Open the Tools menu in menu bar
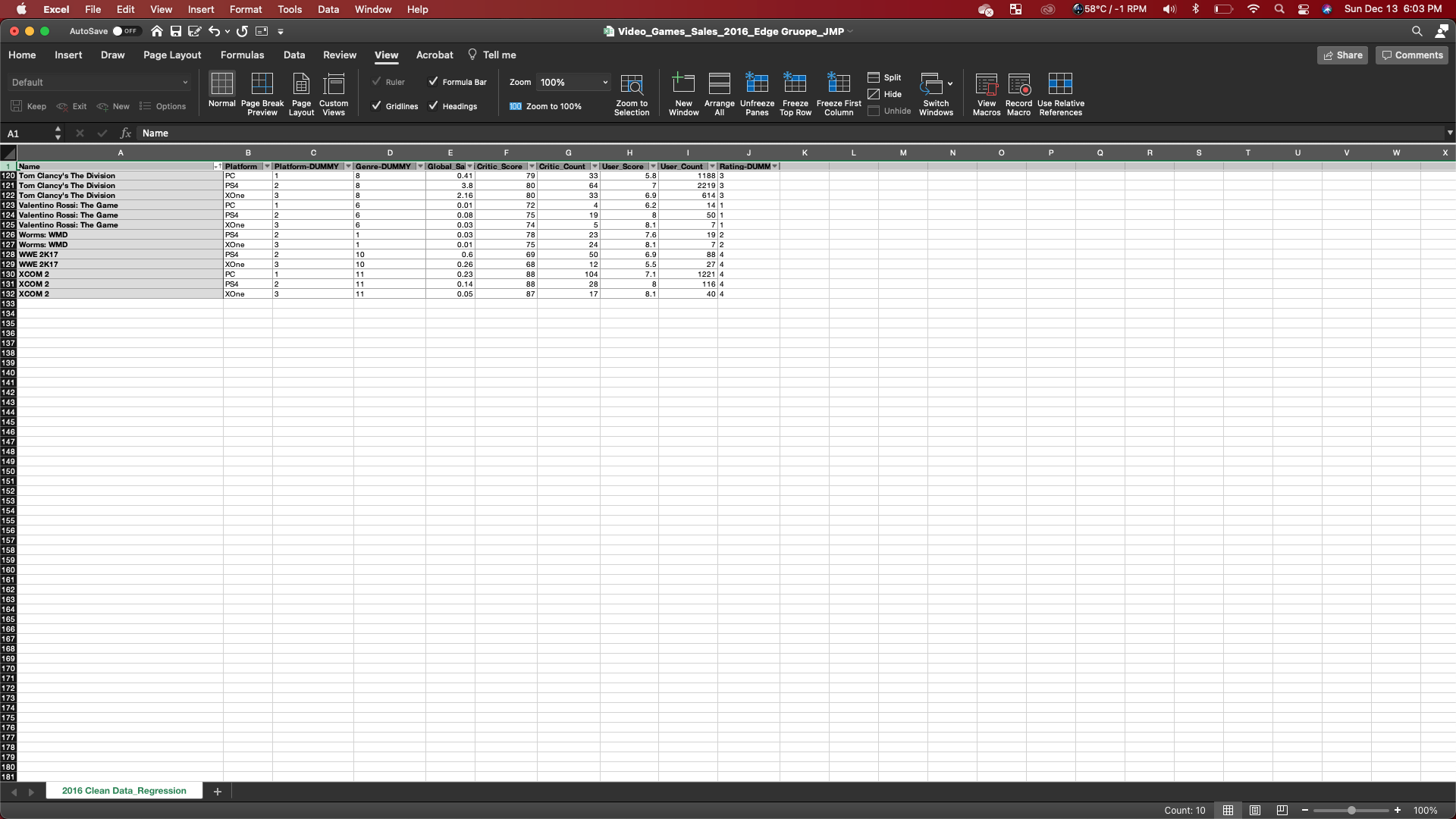1456x819 pixels. point(289,9)
